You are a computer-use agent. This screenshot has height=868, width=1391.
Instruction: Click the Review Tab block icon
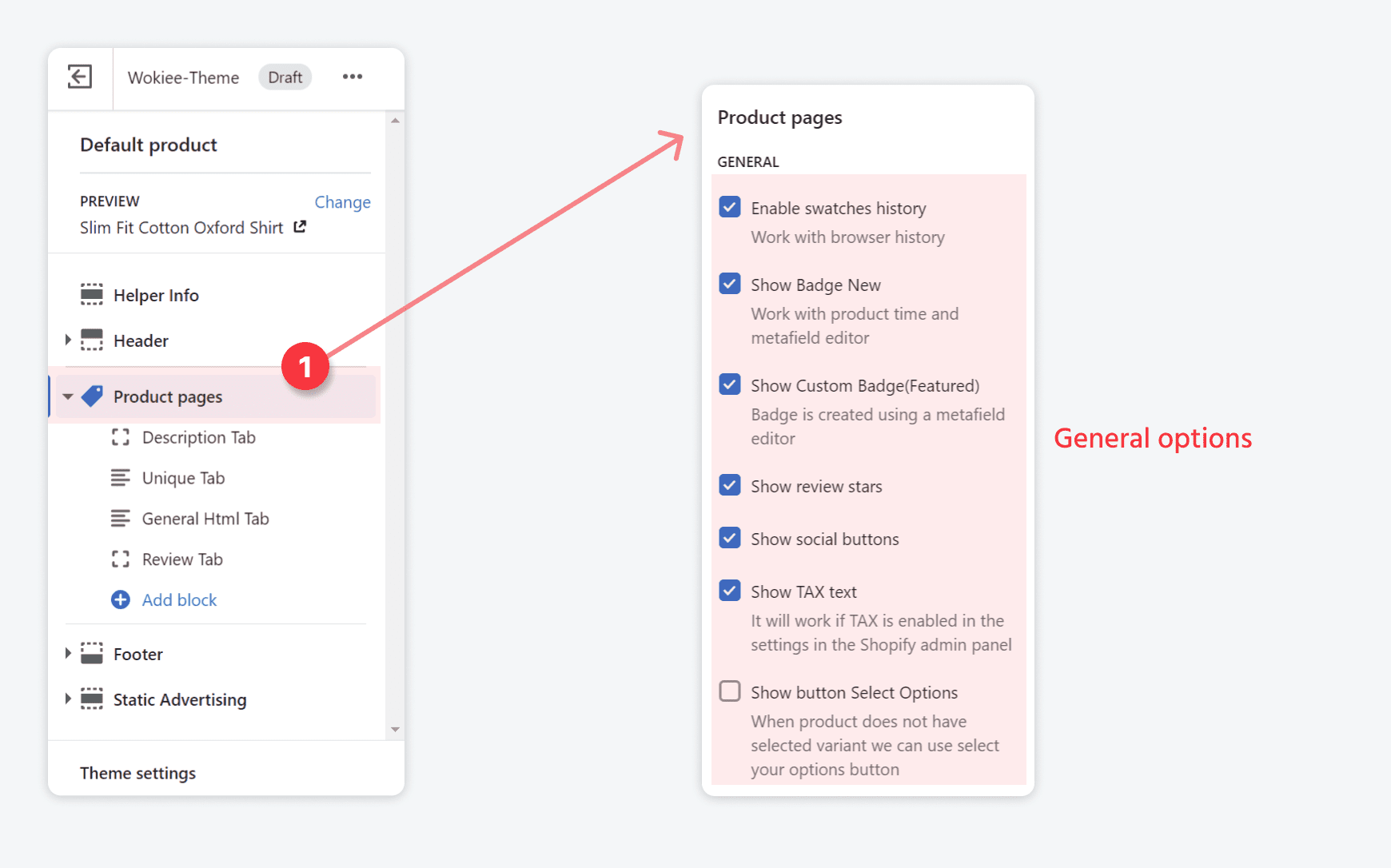[121, 559]
